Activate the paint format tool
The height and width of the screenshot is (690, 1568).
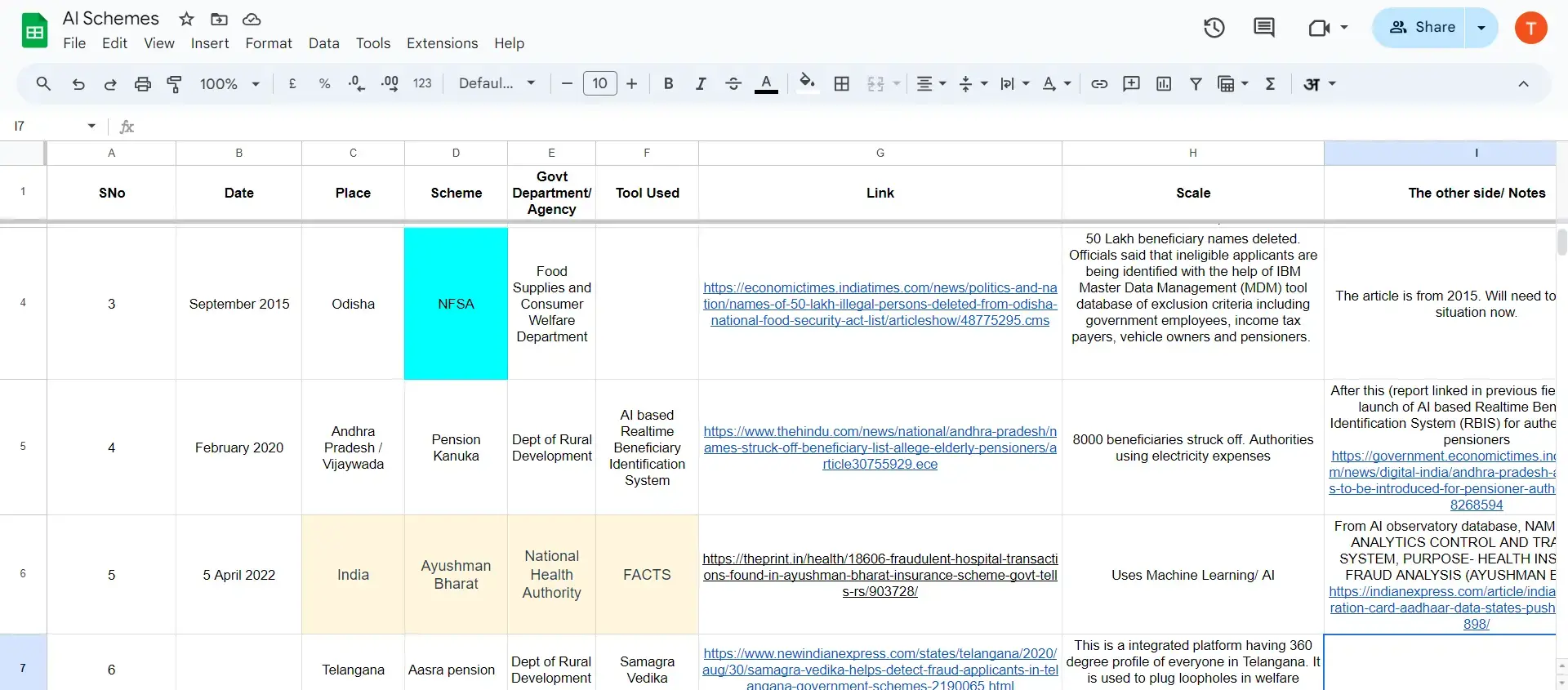(174, 83)
